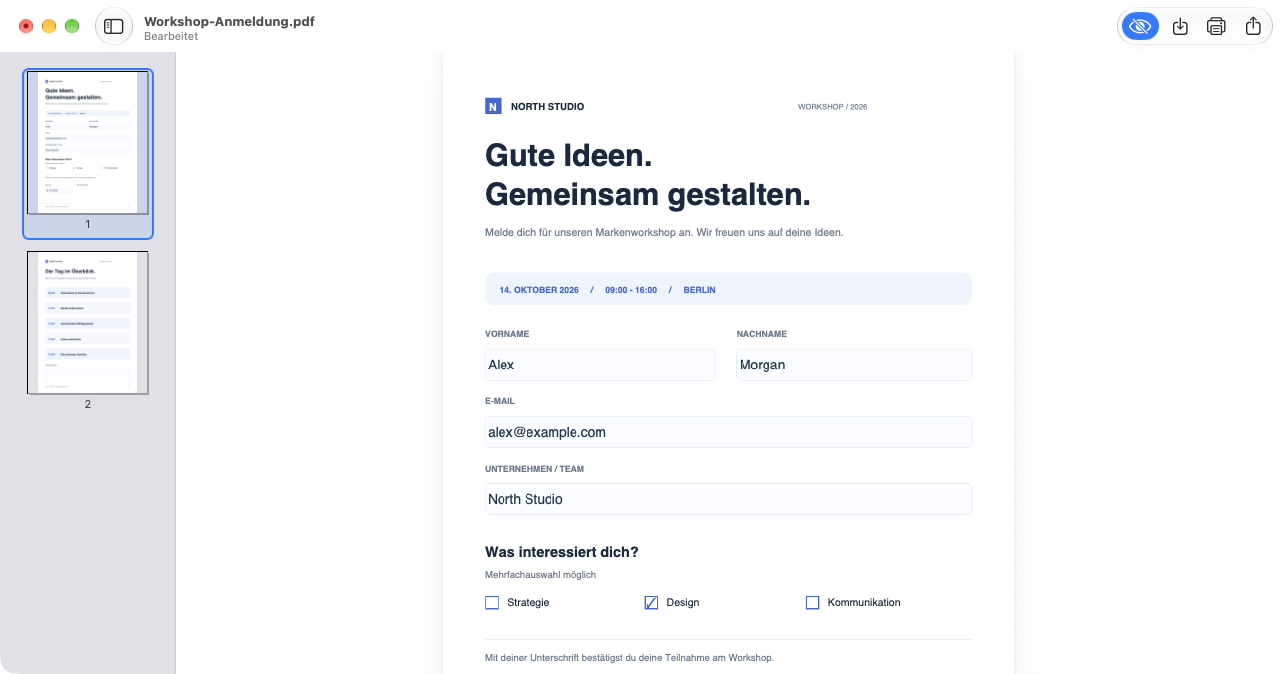Click the share icon
Image resolution: width=1280 pixels, height=674 pixels.
point(1253,27)
